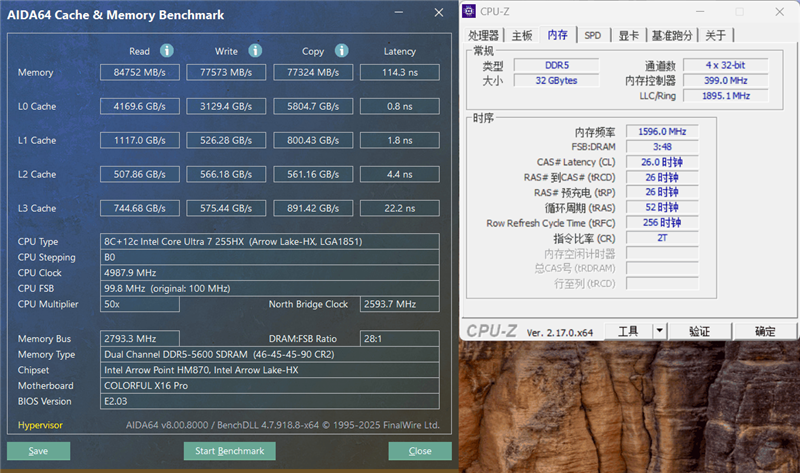The height and width of the screenshot is (473, 800).
Task: Click the Memory Latency value field
Action: (400, 73)
